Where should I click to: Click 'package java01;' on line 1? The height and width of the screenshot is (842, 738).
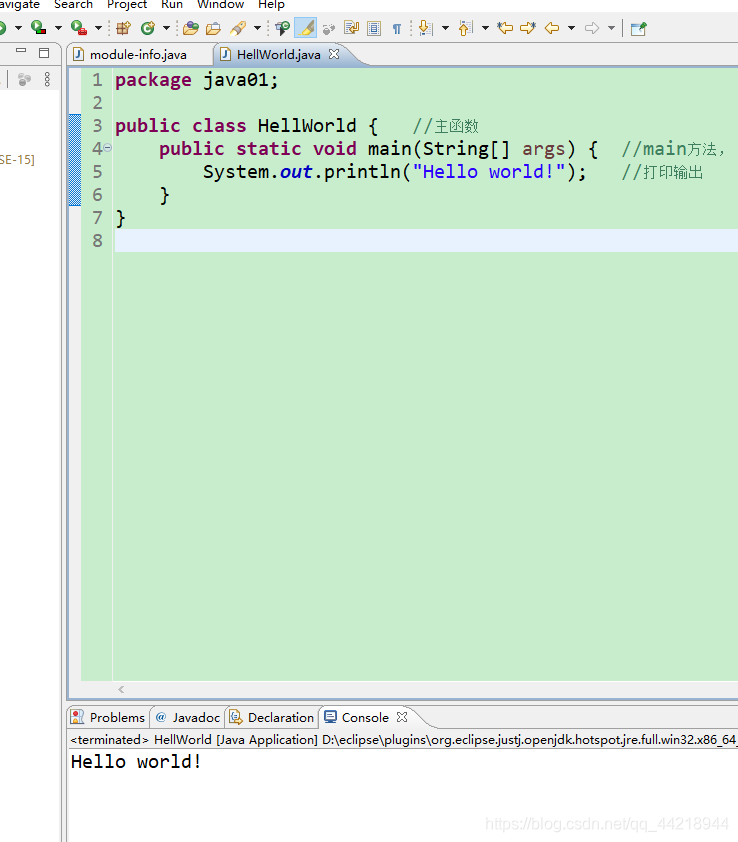coord(197,81)
